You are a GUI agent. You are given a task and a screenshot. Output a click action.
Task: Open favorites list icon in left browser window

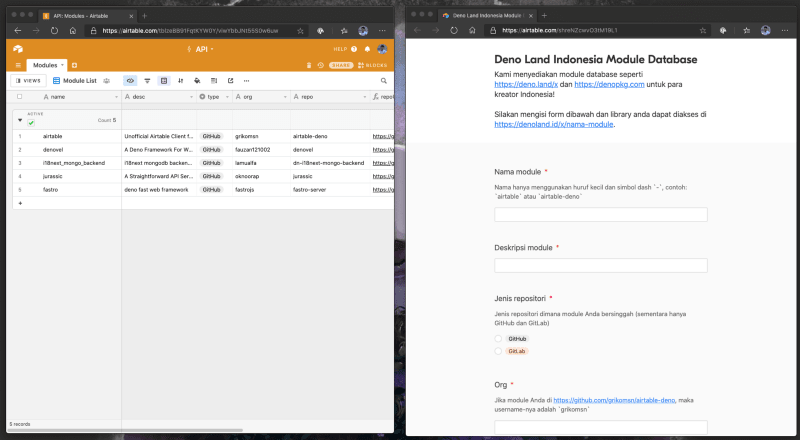coord(344,31)
